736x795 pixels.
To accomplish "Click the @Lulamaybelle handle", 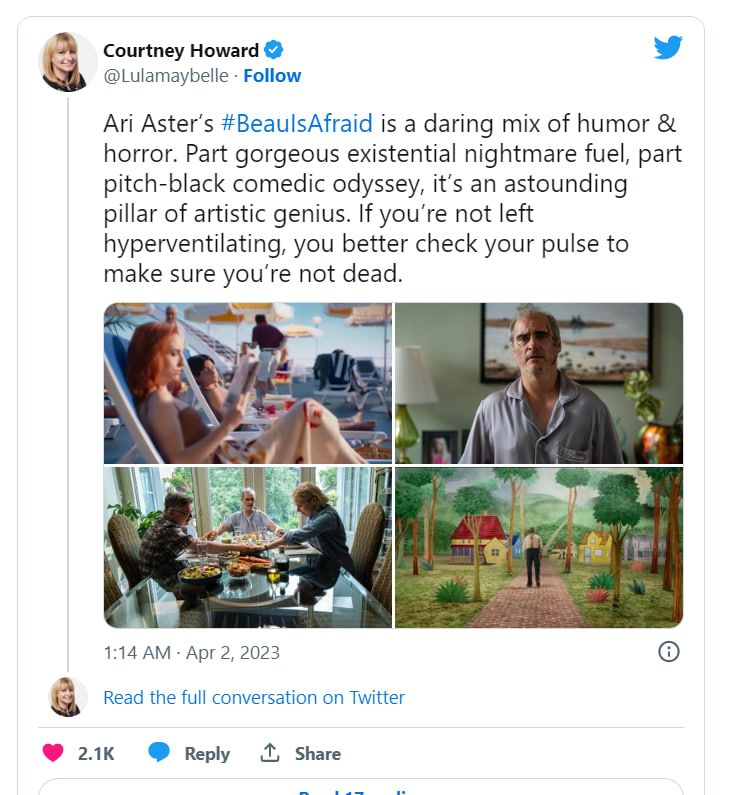I will [165, 76].
